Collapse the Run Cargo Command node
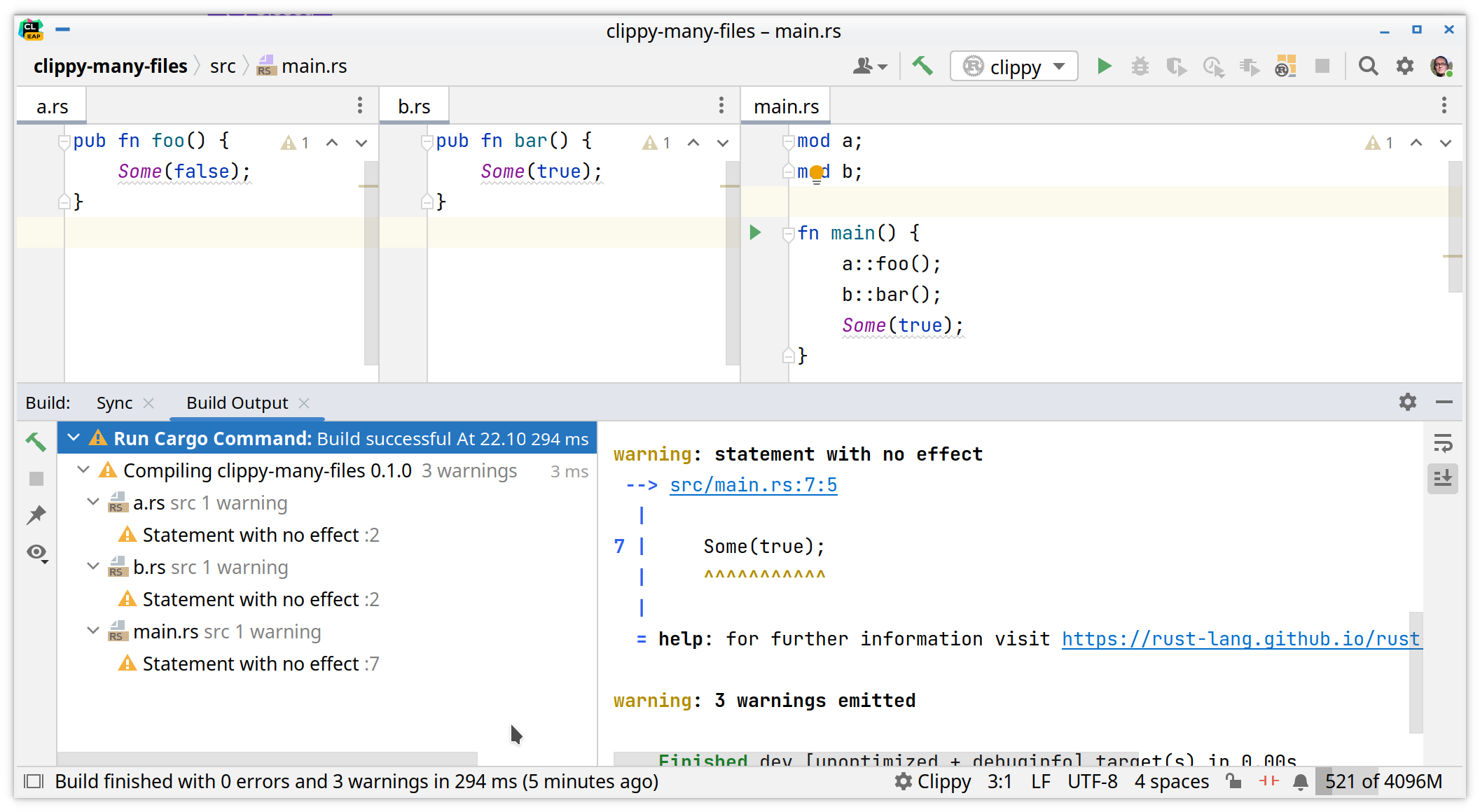Screen dimensions: 1480x812 coord(74,437)
